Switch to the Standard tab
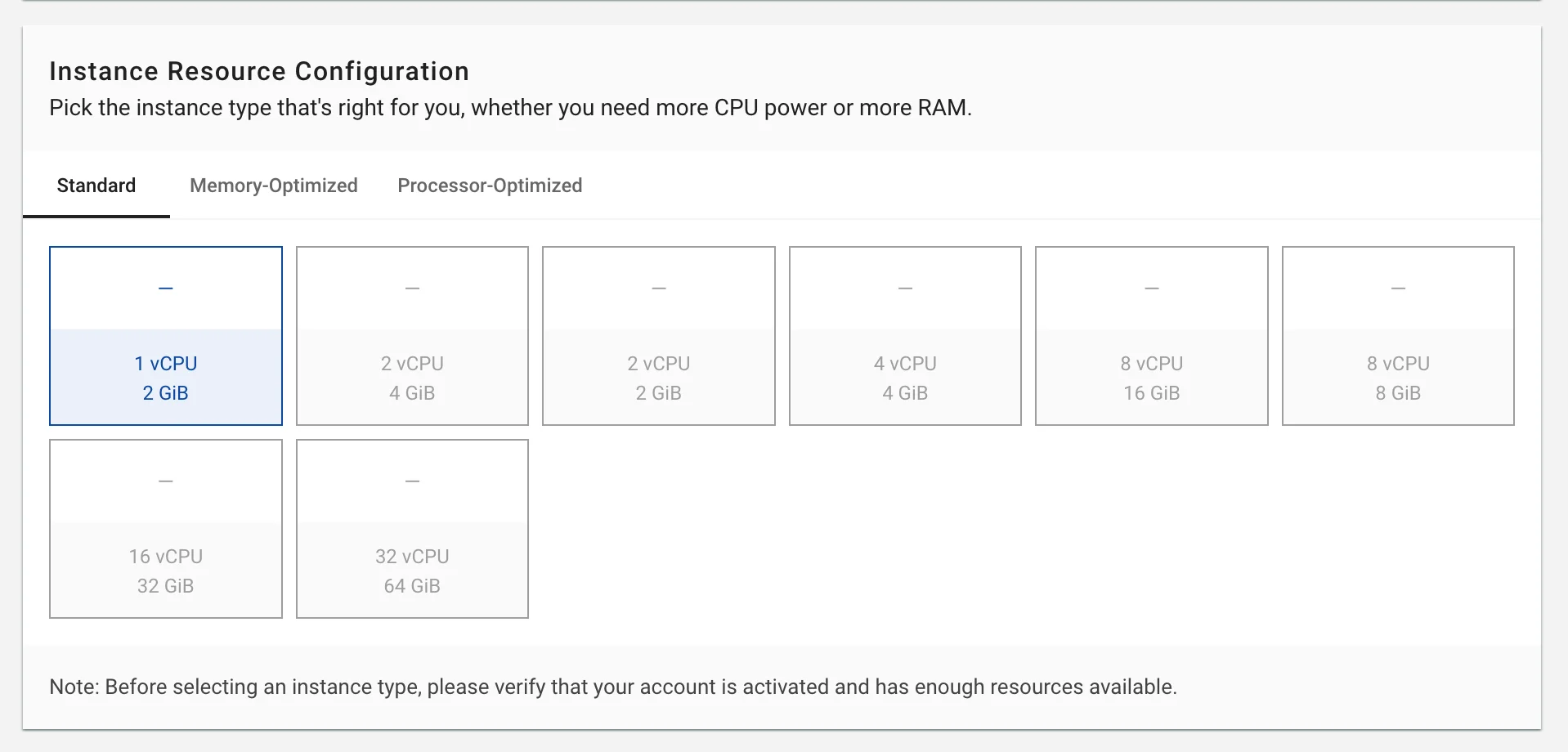Image resolution: width=1568 pixels, height=752 pixels. pos(96,186)
